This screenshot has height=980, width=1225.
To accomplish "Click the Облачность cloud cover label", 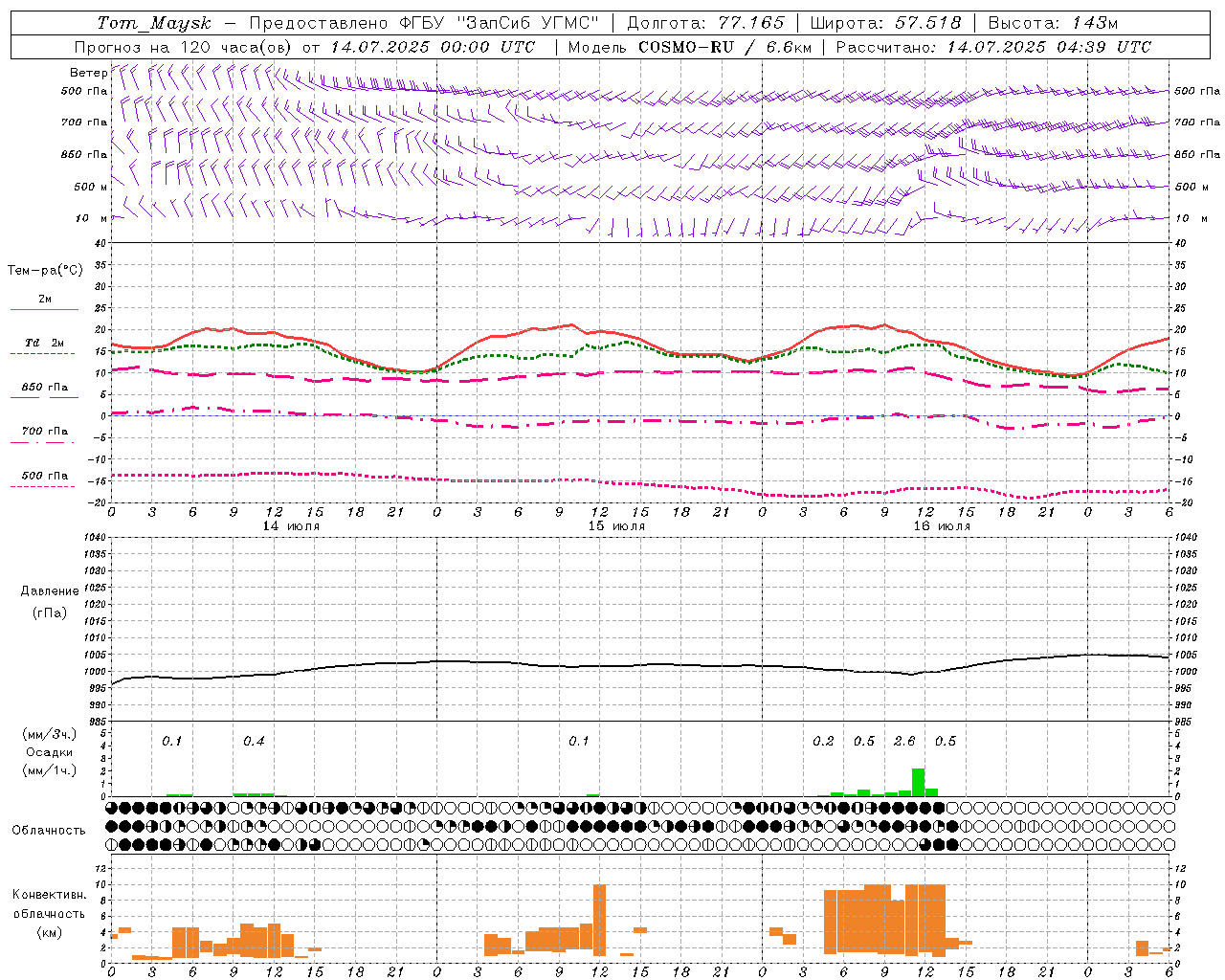I will (x=49, y=831).
